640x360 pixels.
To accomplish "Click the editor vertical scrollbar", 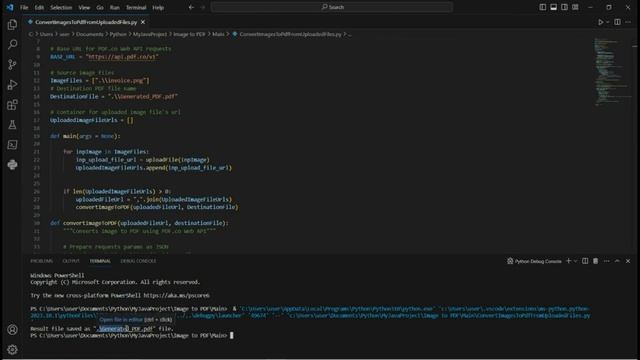I will coord(635,145).
